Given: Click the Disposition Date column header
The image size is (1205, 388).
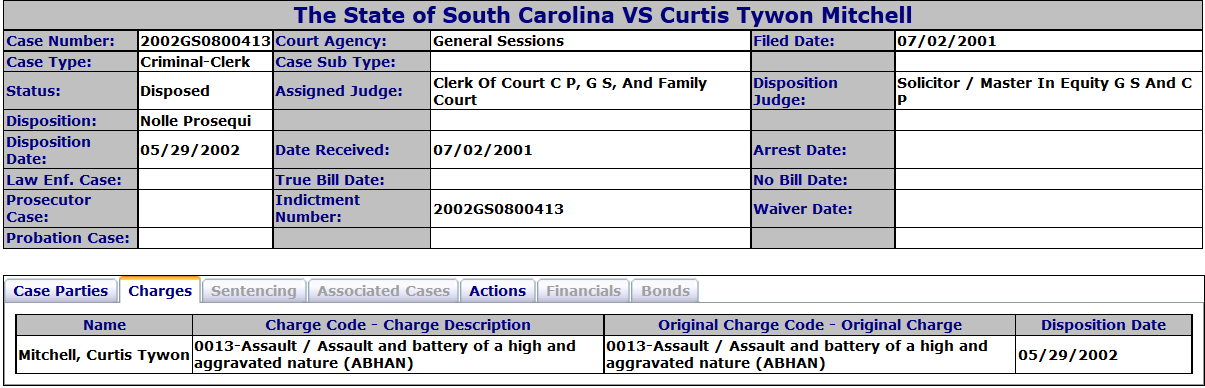Looking at the screenshot, I should (x=1104, y=325).
